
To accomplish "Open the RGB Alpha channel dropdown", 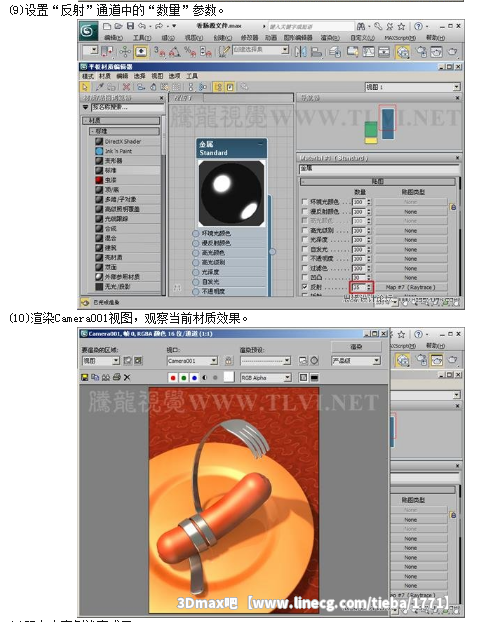I will [288, 378].
